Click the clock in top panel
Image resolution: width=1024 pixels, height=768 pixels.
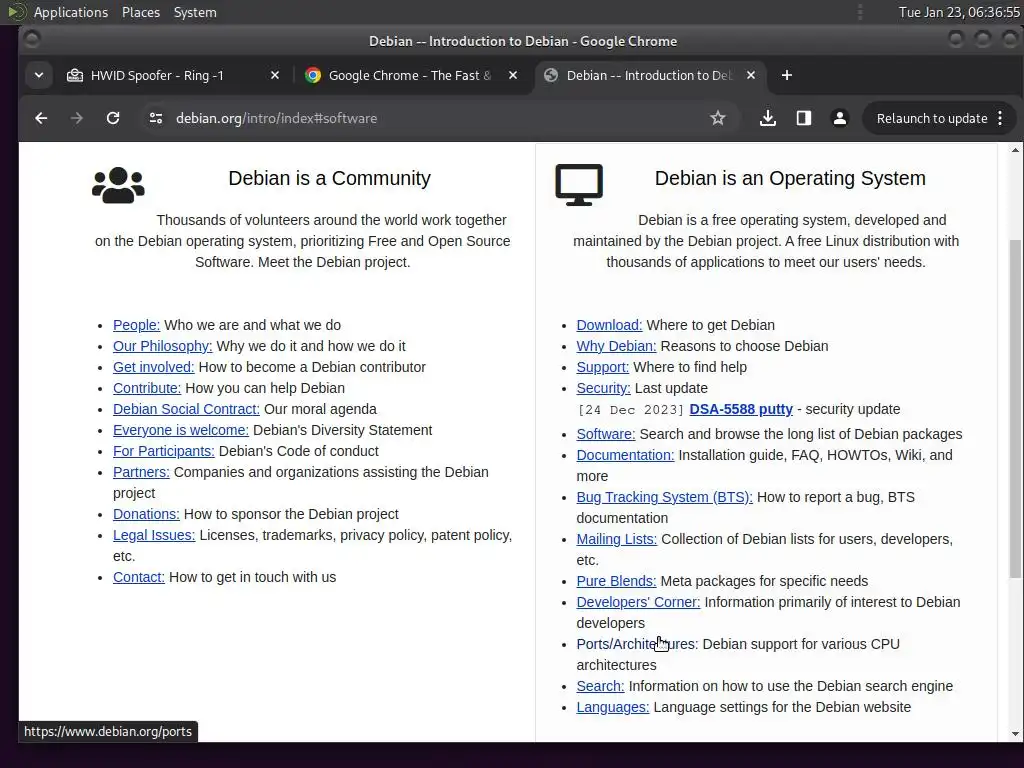[x=959, y=12]
